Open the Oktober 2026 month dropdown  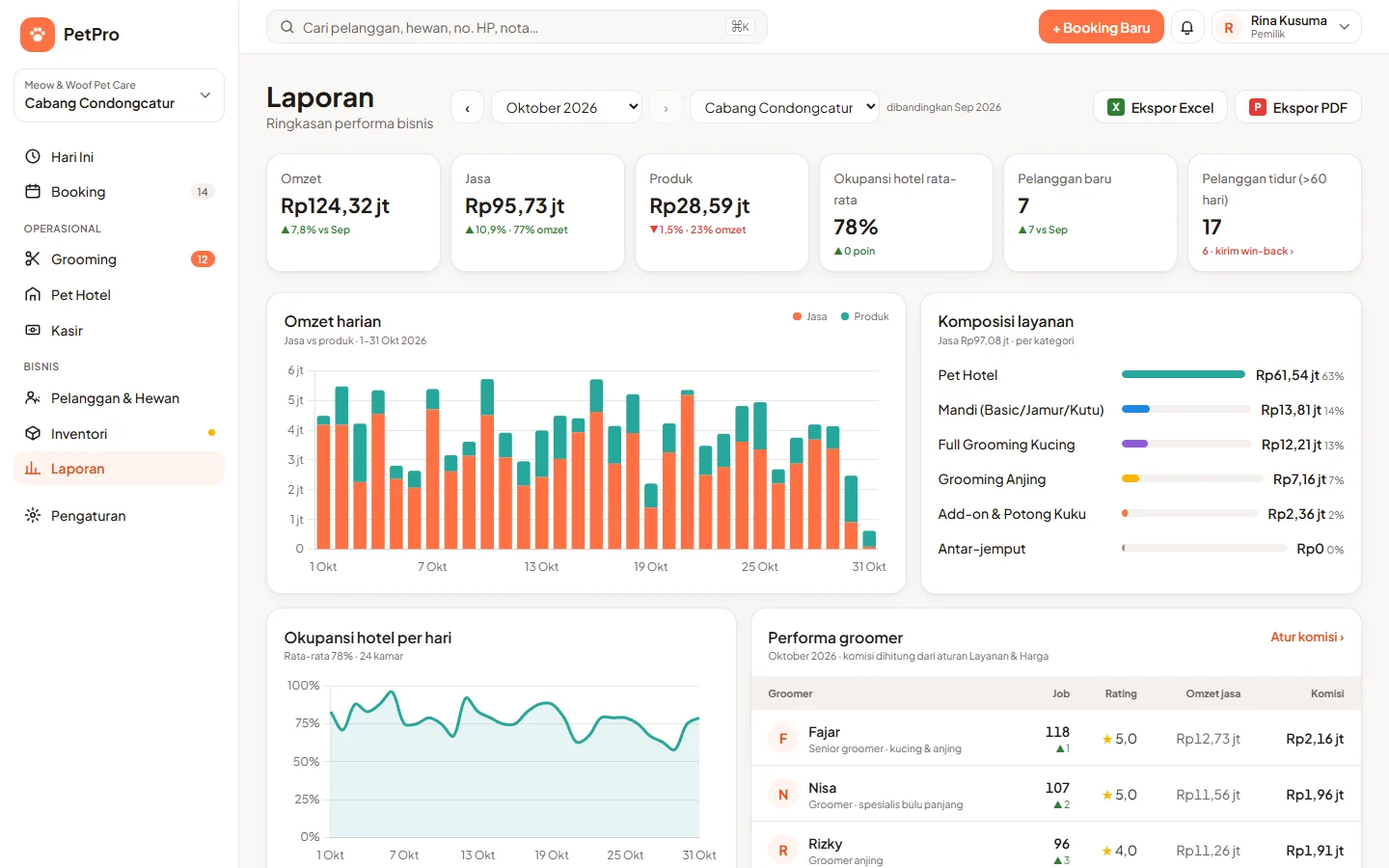pos(566,107)
